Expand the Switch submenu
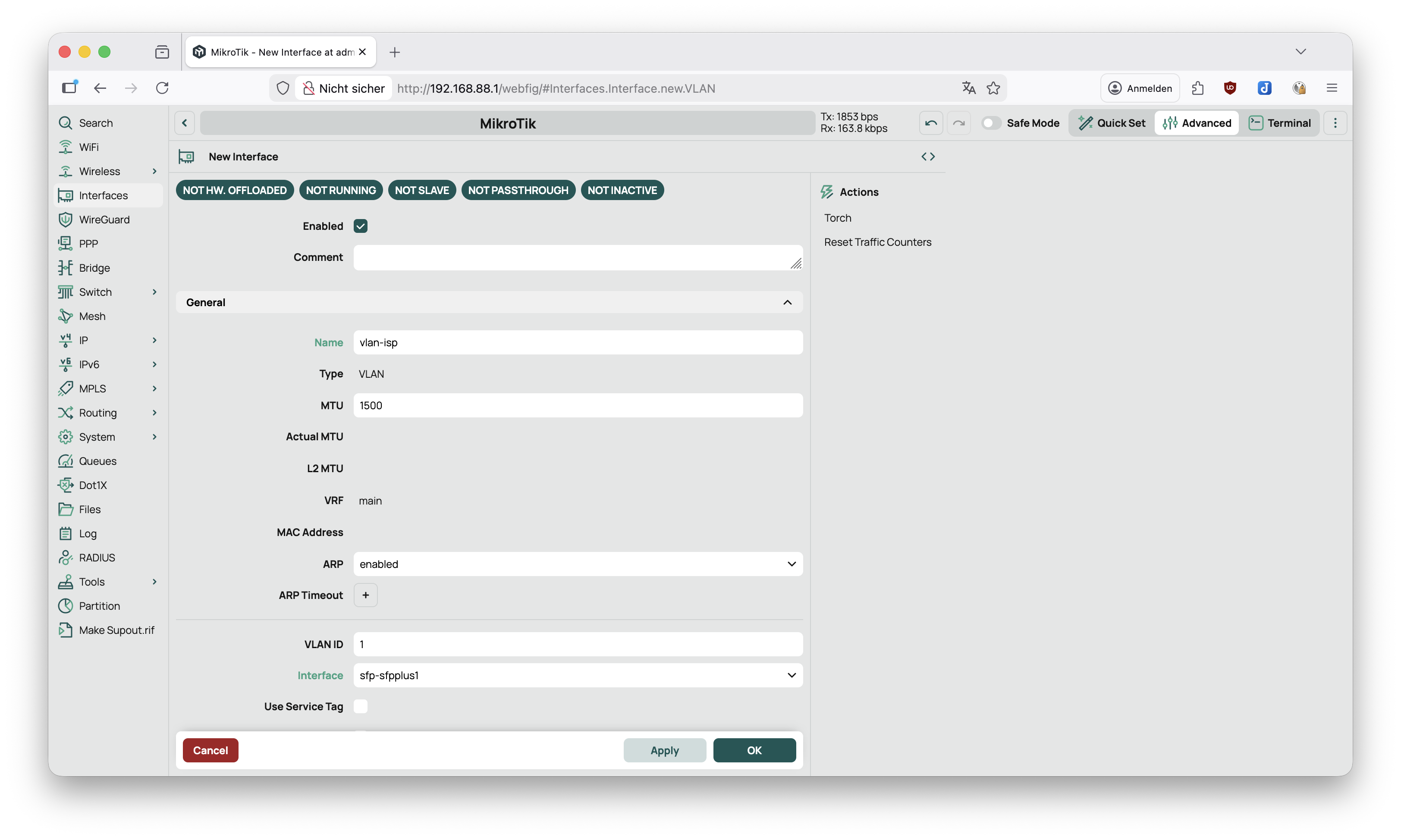Screen dimensions: 1401x840 tap(154, 292)
